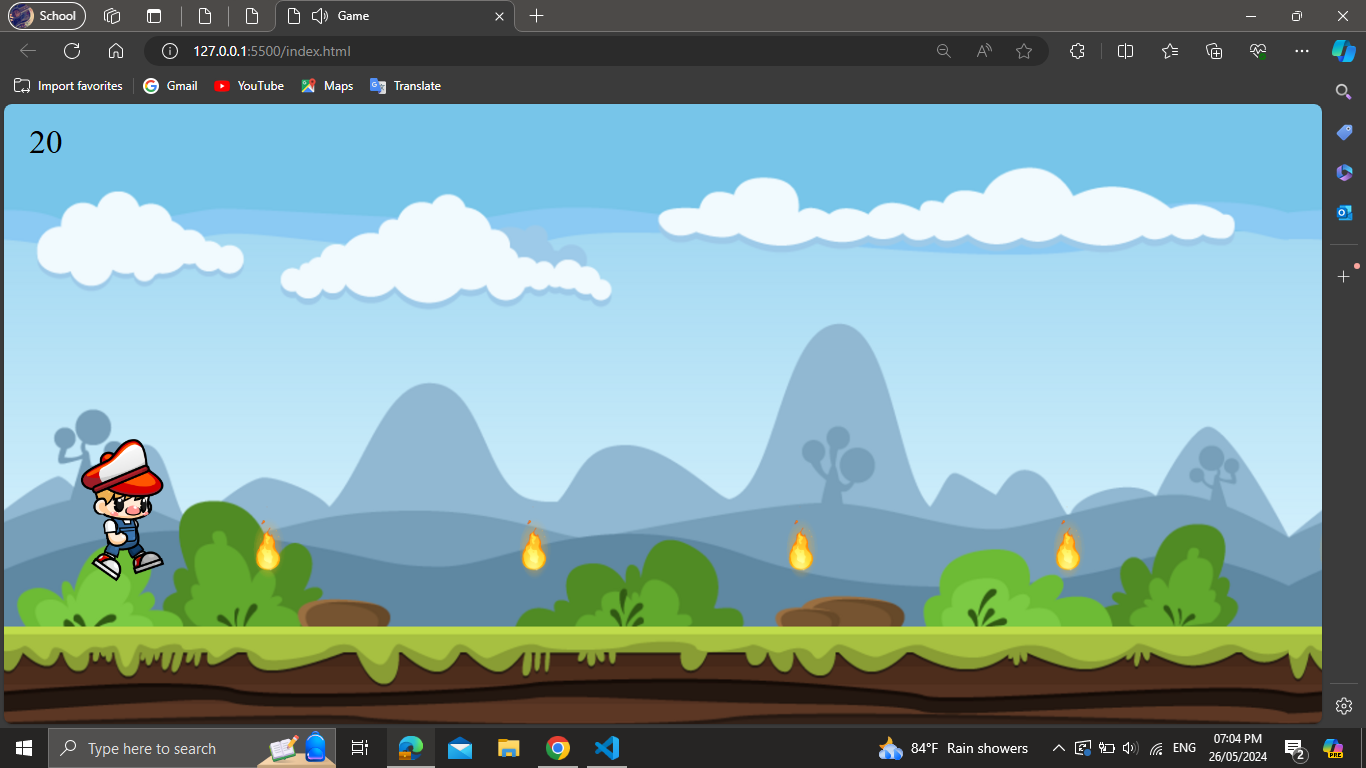Image resolution: width=1366 pixels, height=768 pixels.
Task: Click the score text 20
Action: pos(46,143)
